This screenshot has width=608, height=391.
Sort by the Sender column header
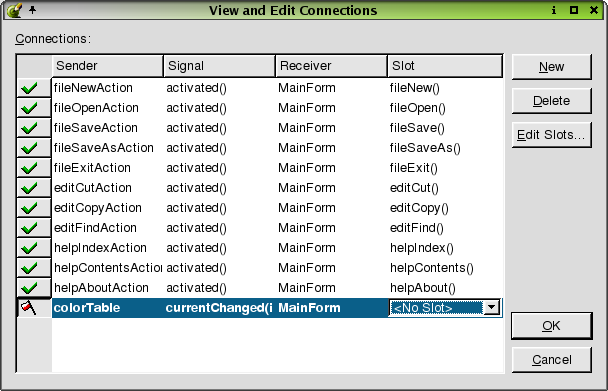coord(107,66)
